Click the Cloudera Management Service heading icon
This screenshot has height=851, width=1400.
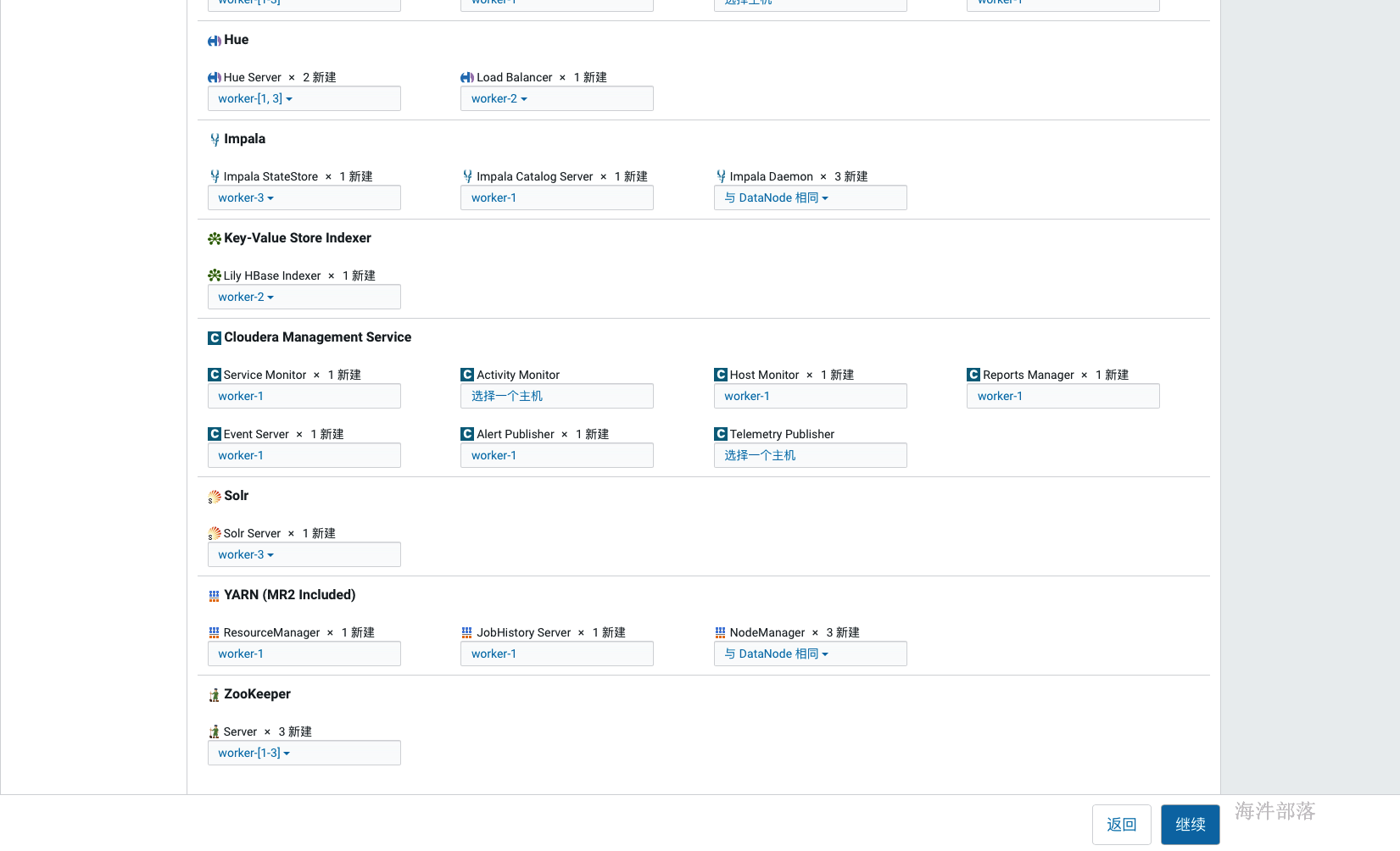coord(215,338)
